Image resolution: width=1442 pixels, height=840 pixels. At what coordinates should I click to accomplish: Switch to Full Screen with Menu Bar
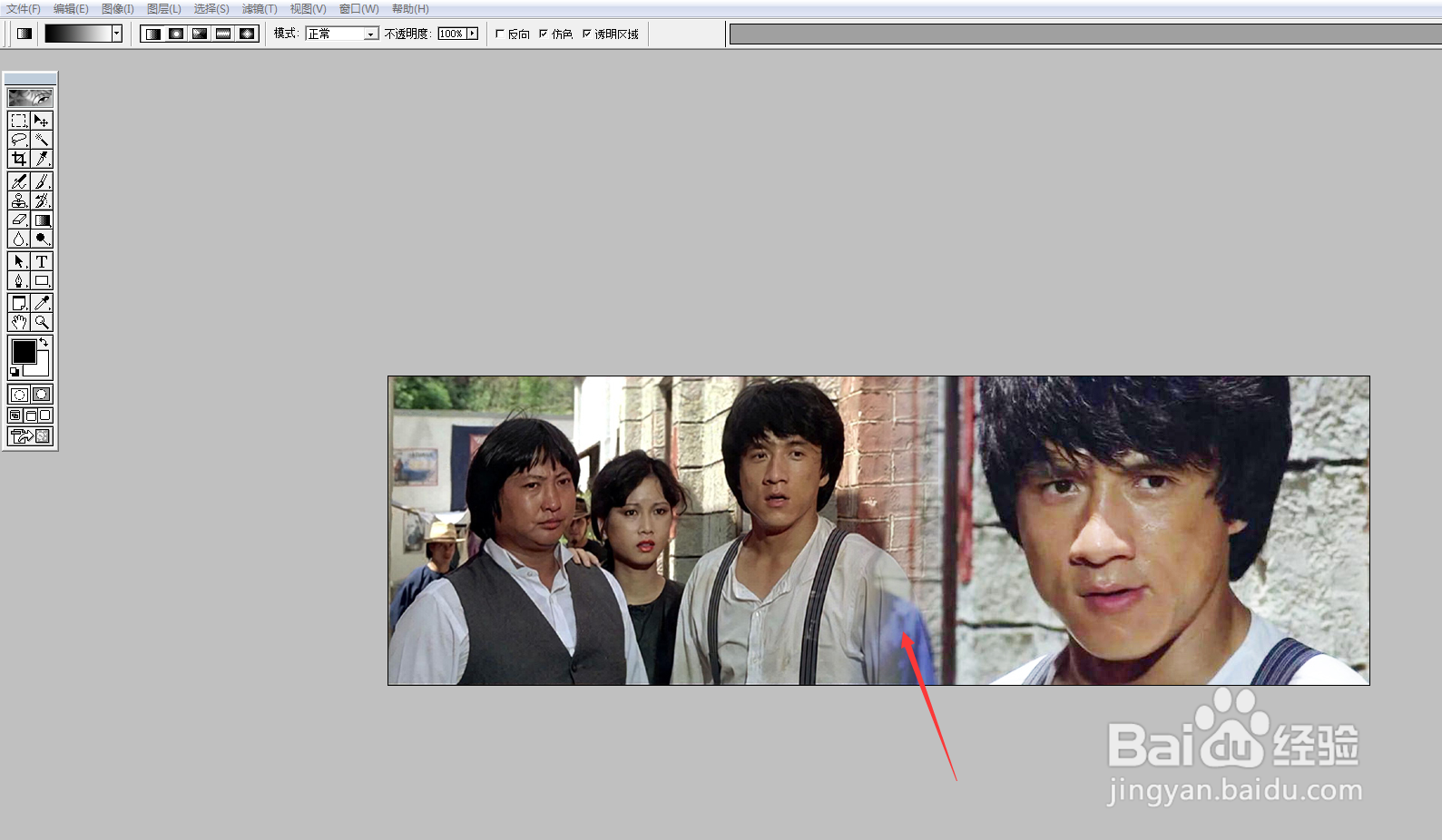pos(30,415)
